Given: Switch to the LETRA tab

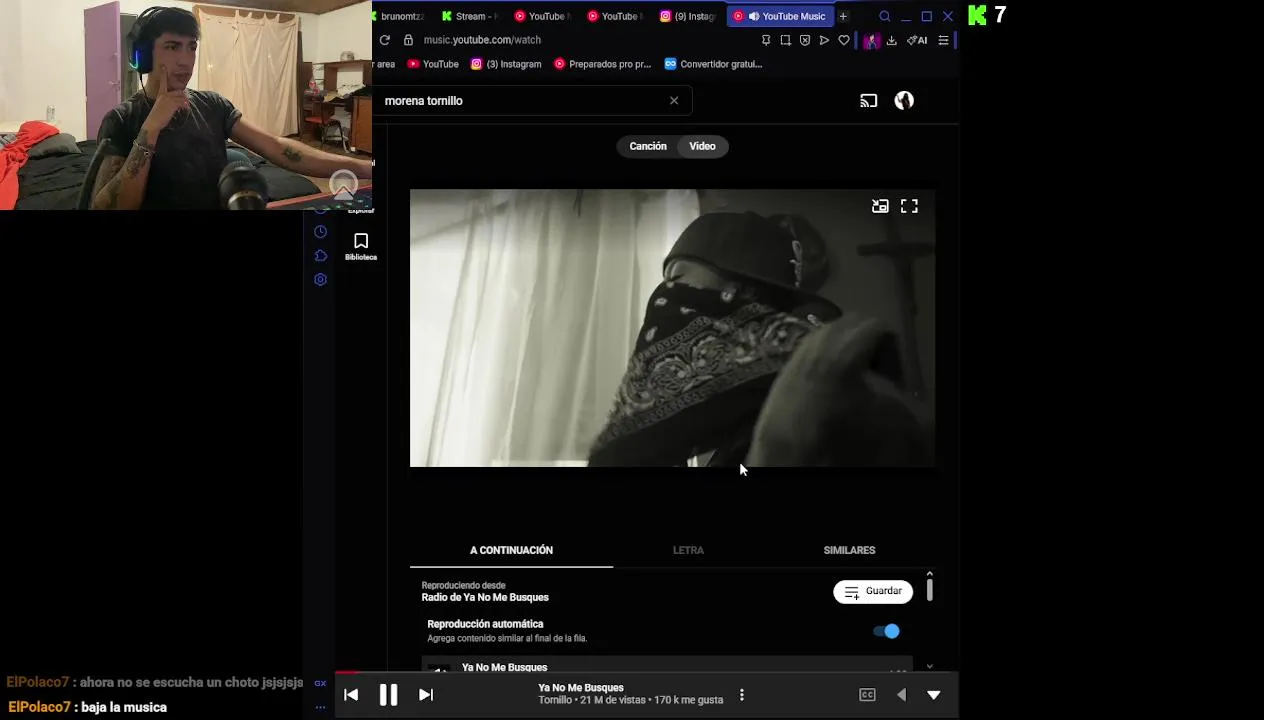Looking at the screenshot, I should pyautogui.click(x=688, y=550).
